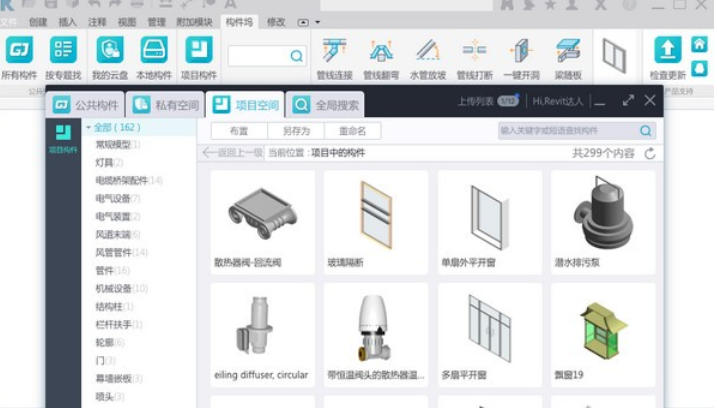Switch to 项目空间 tab
Screen dimensions: 717x408
246,105
